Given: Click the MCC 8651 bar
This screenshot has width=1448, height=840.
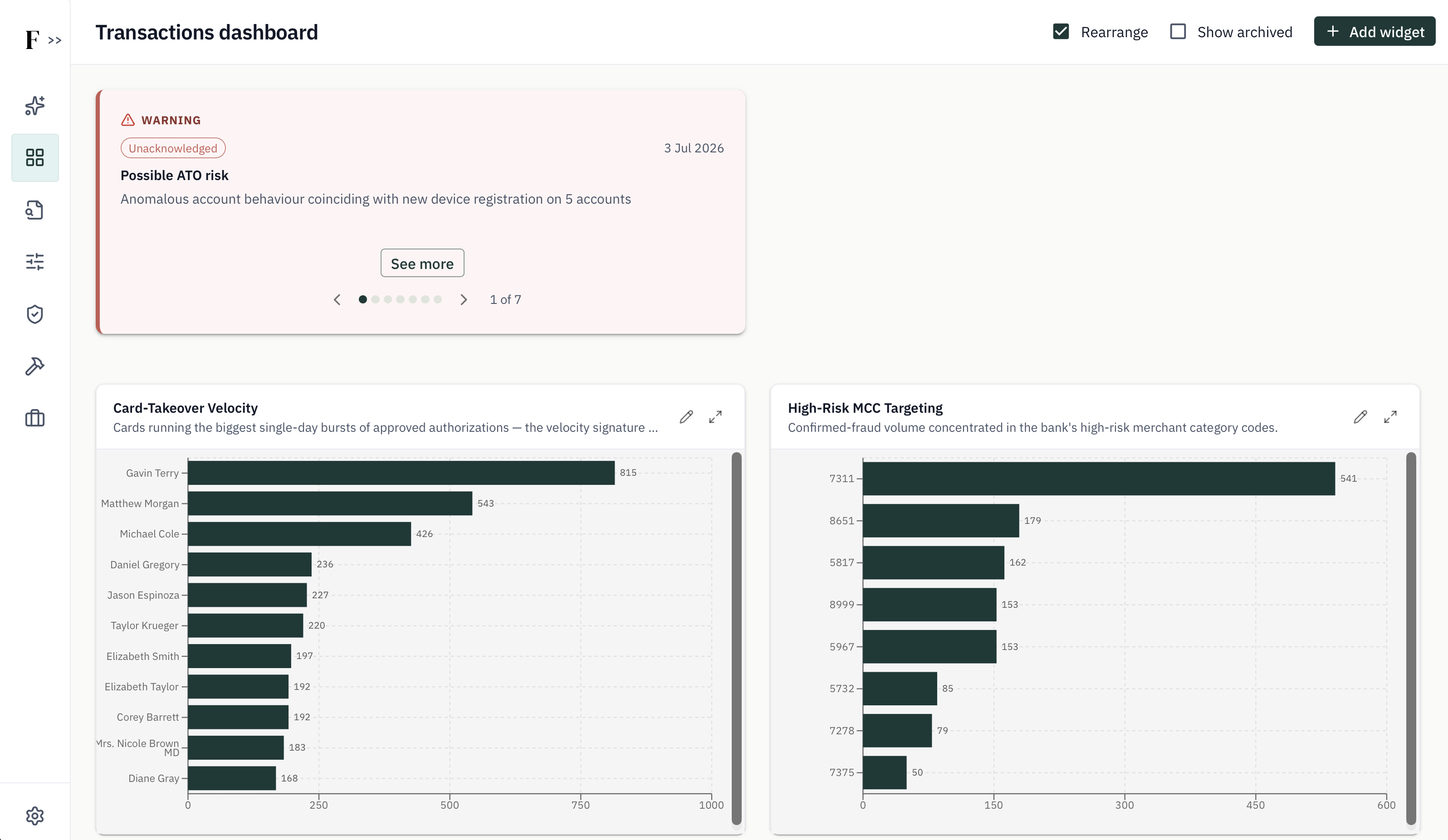Looking at the screenshot, I should point(941,521).
